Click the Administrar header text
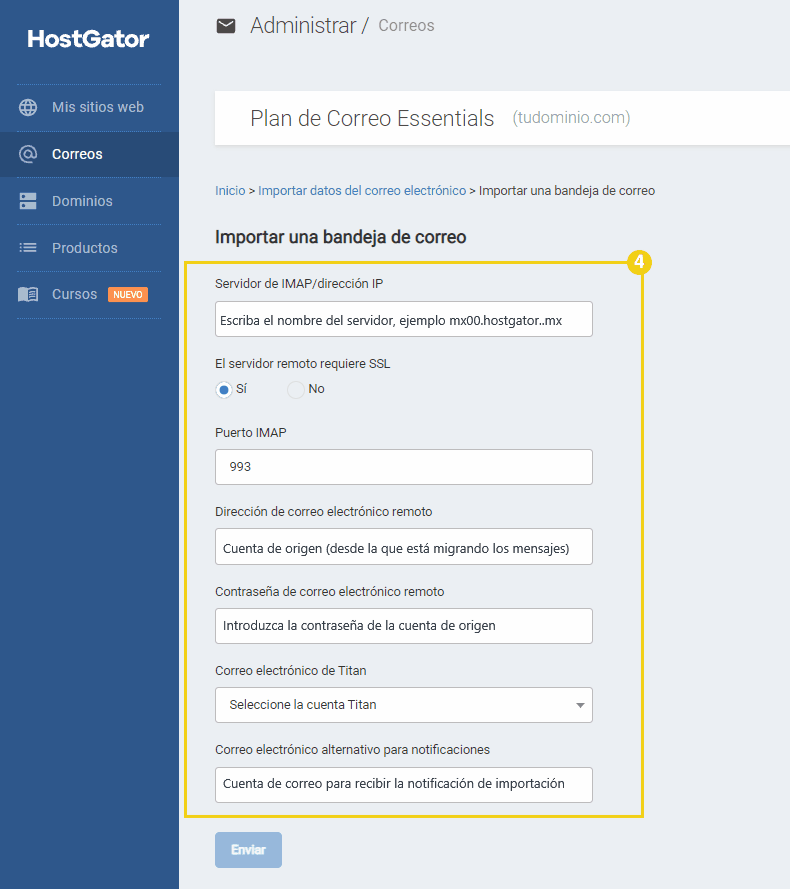The image size is (790, 889). coord(303,26)
